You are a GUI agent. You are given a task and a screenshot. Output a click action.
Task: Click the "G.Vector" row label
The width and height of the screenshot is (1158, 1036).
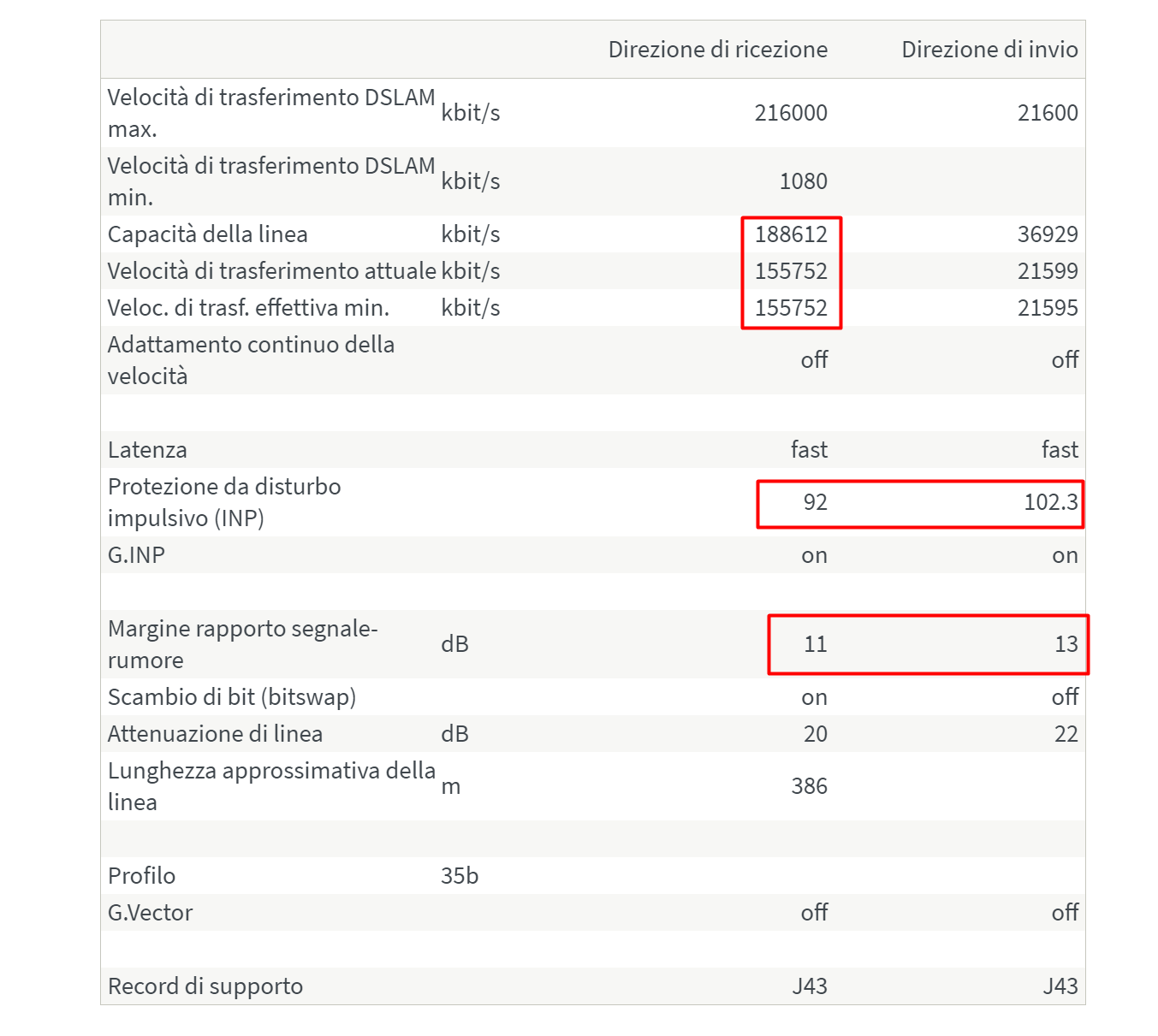[x=151, y=913]
